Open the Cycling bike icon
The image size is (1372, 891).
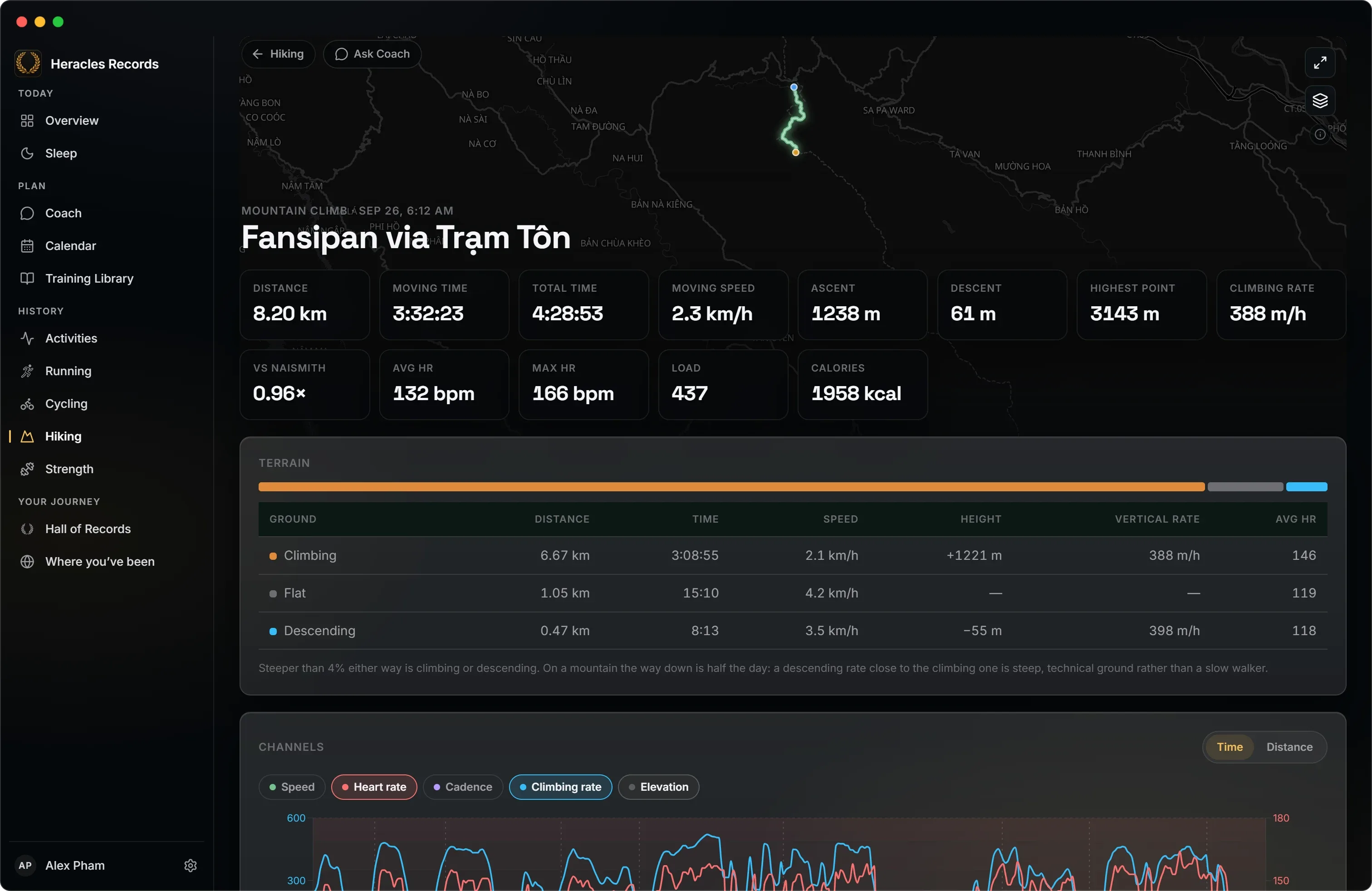point(27,404)
